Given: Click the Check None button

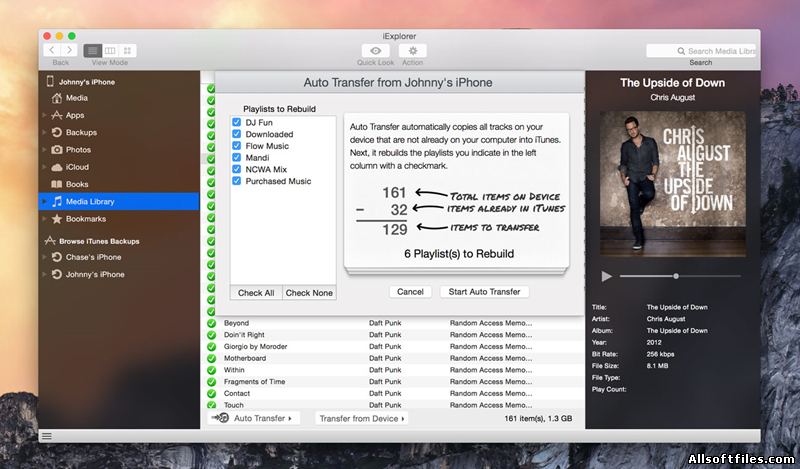Looking at the screenshot, I should point(309,293).
